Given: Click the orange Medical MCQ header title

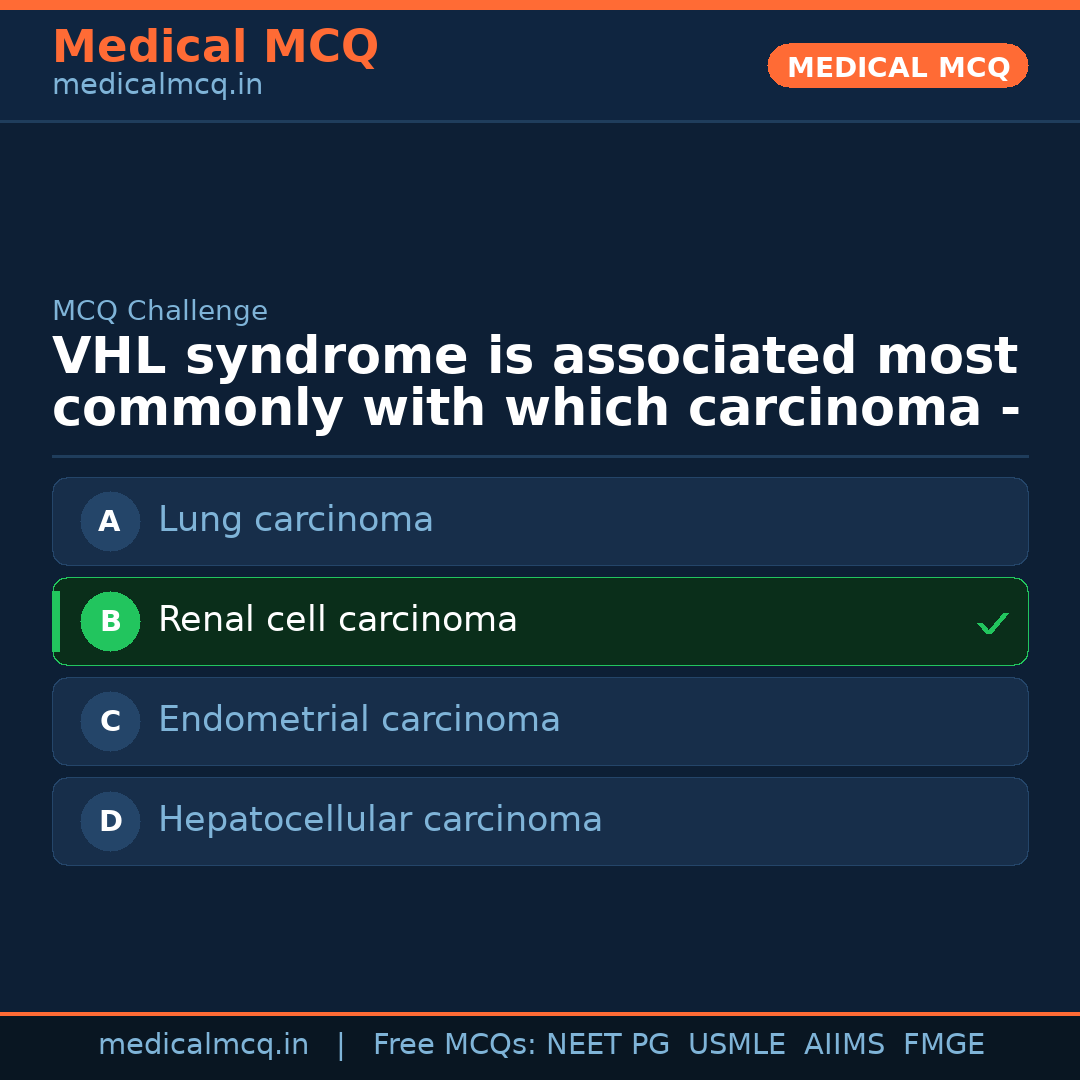Looking at the screenshot, I should point(215,47).
